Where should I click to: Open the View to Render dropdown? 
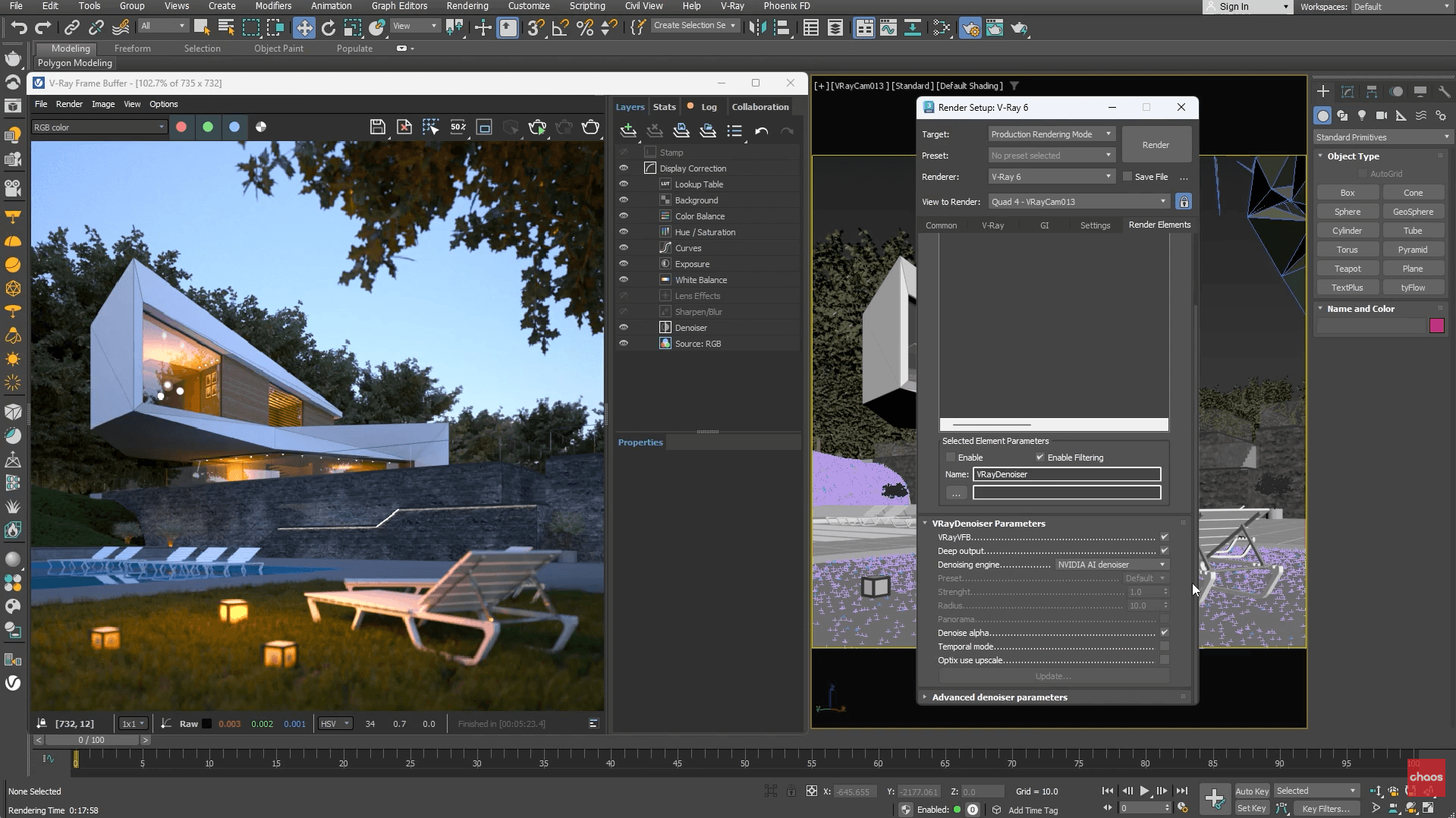(1079, 202)
